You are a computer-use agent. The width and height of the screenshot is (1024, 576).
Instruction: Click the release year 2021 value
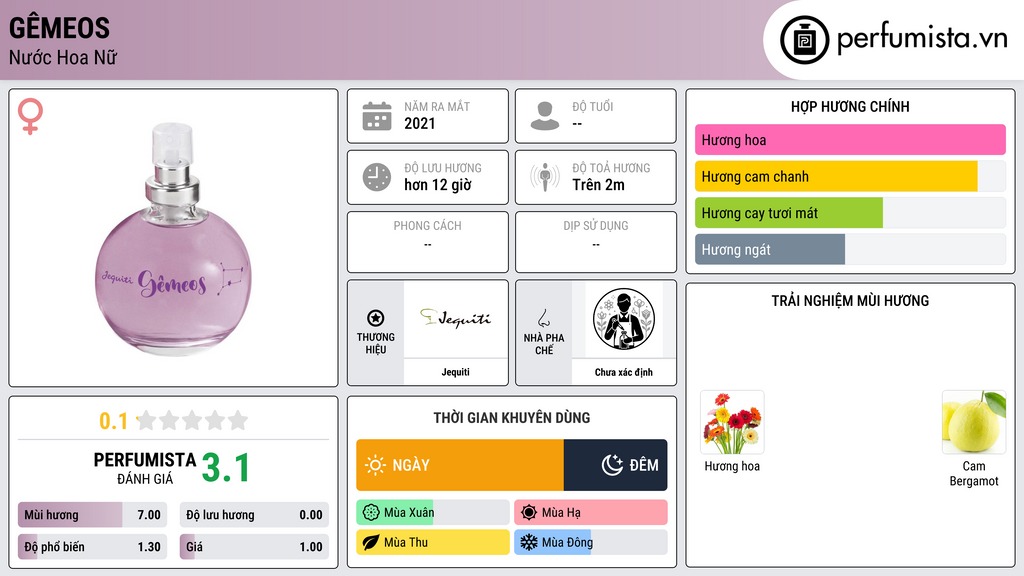(419, 123)
